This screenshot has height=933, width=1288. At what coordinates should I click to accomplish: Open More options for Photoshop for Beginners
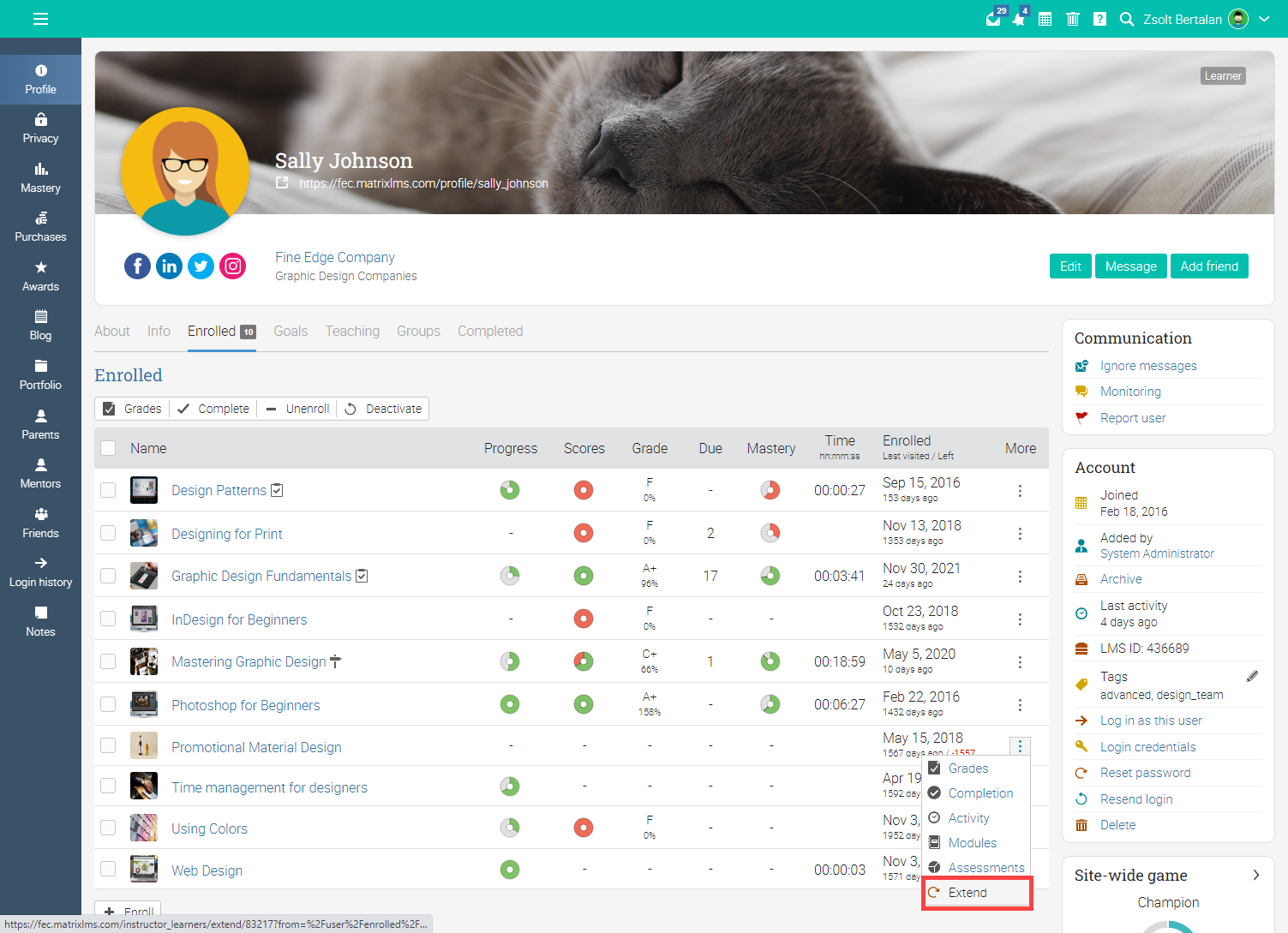click(1020, 705)
